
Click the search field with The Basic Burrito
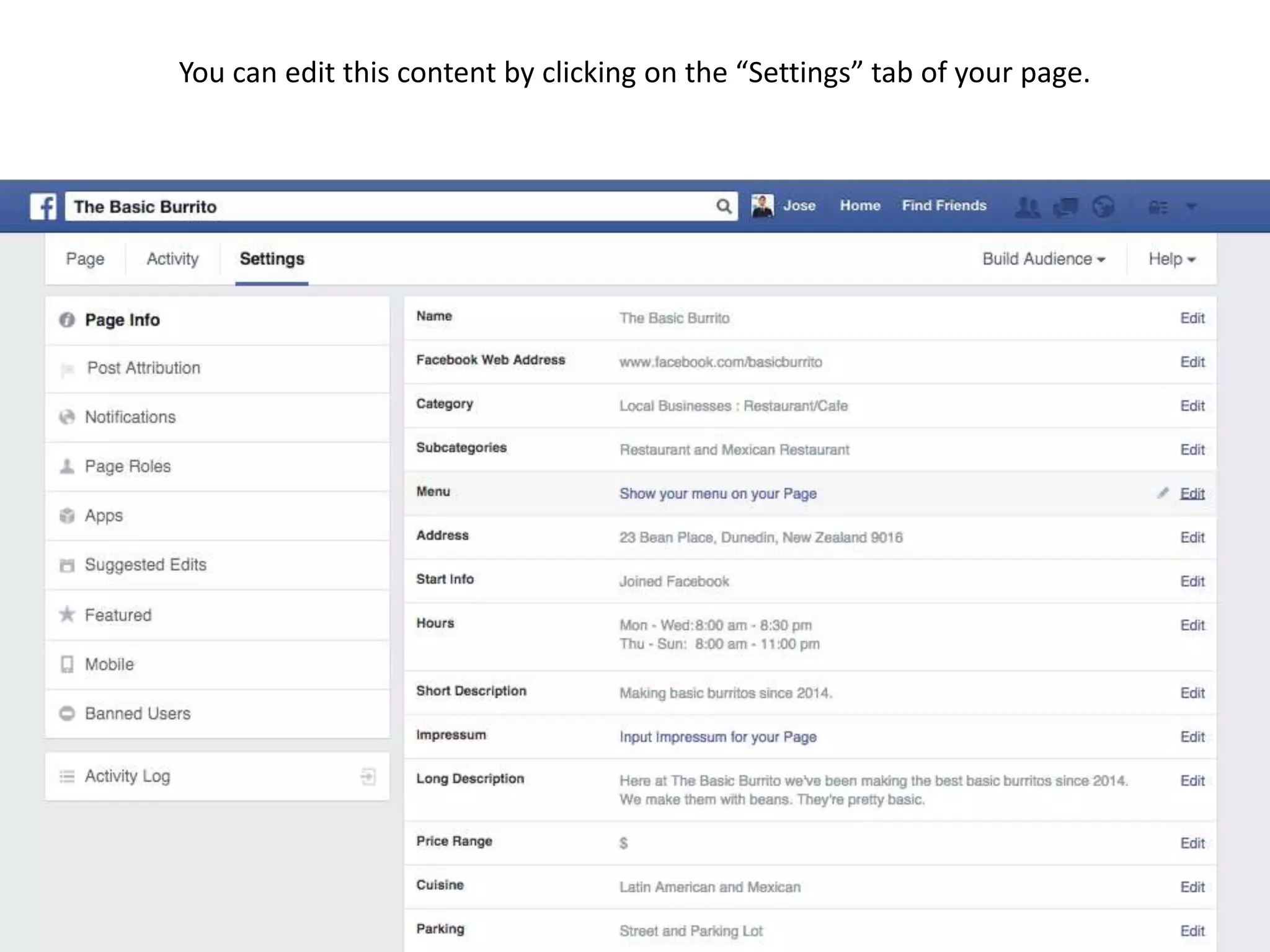coord(401,206)
